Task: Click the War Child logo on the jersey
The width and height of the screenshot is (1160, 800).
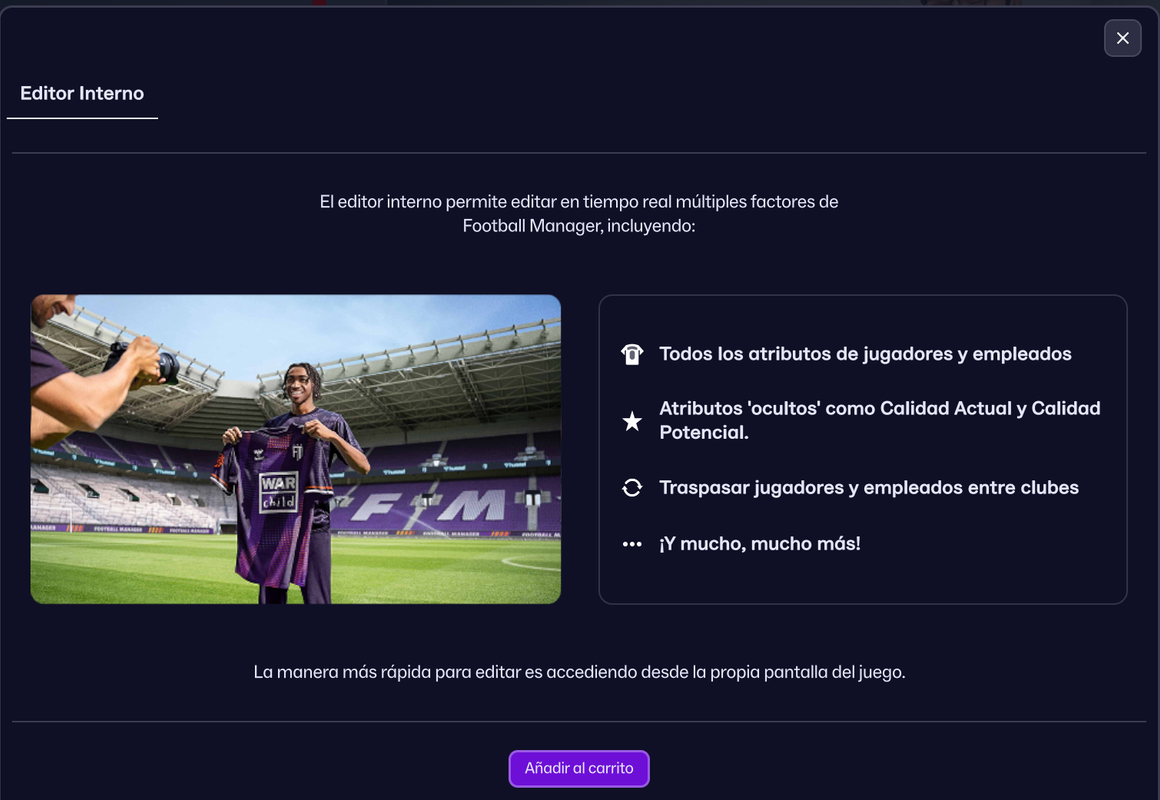Action: 278,493
